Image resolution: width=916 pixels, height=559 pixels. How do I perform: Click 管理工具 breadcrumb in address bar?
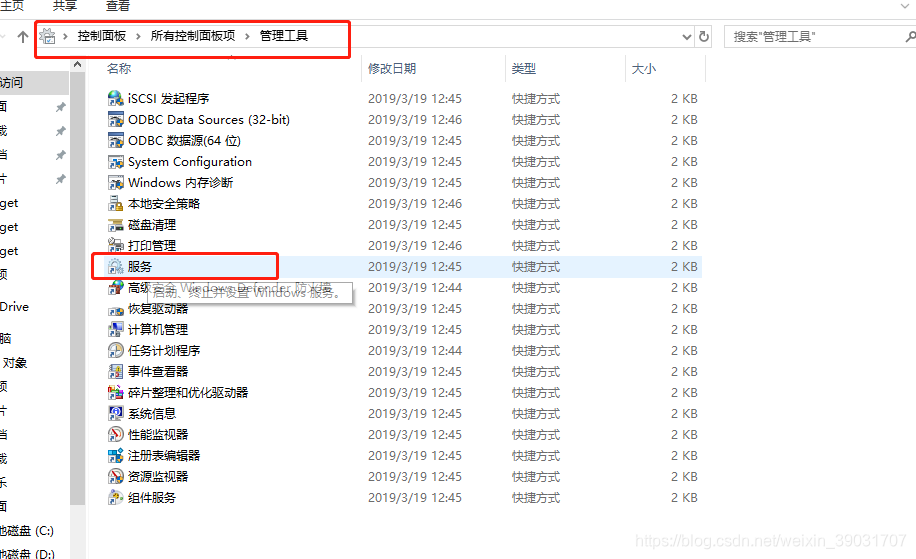coord(283,36)
